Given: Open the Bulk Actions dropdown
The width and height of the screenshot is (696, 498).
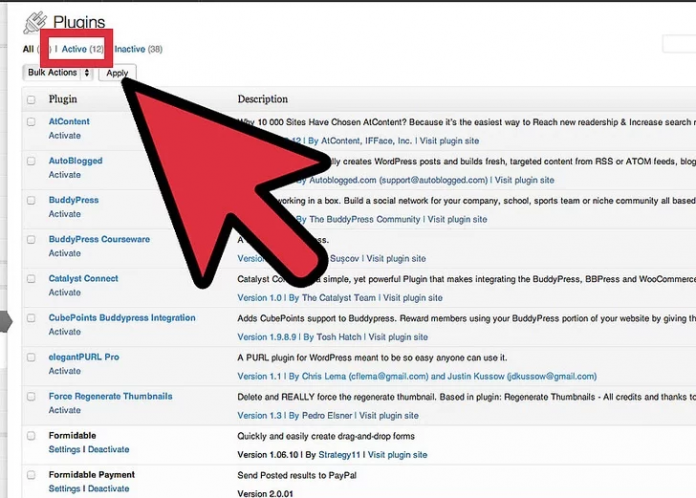Looking at the screenshot, I should 58,73.
